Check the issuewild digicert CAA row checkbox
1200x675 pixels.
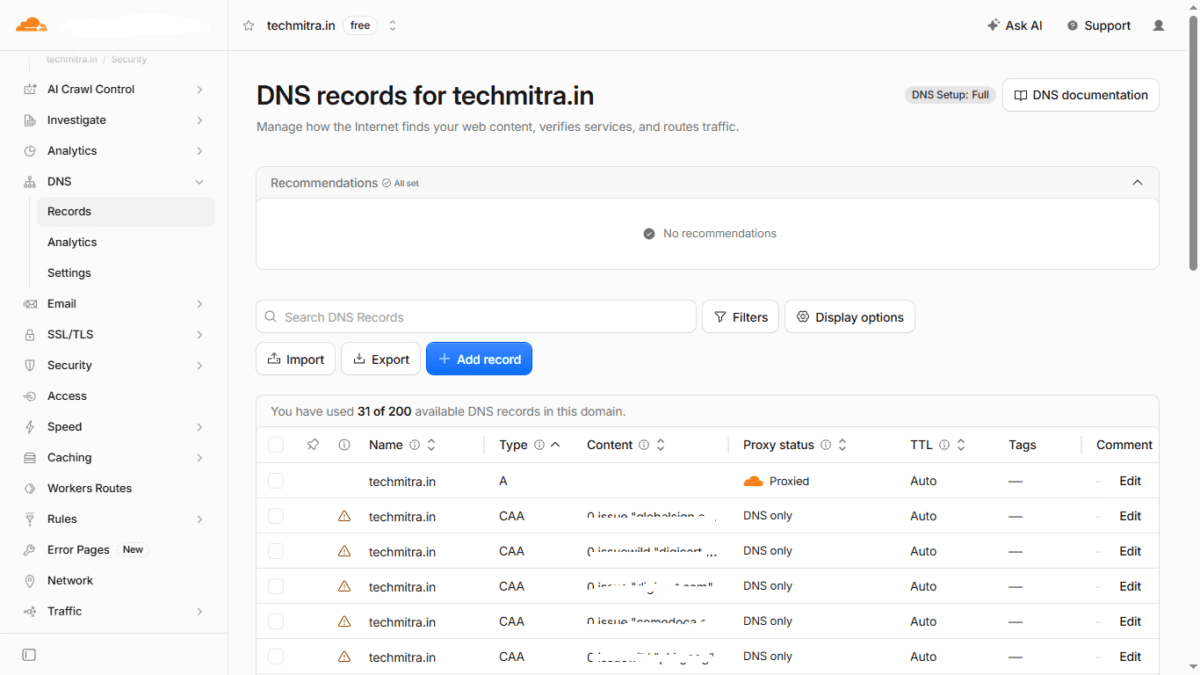(x=276, y=551)
